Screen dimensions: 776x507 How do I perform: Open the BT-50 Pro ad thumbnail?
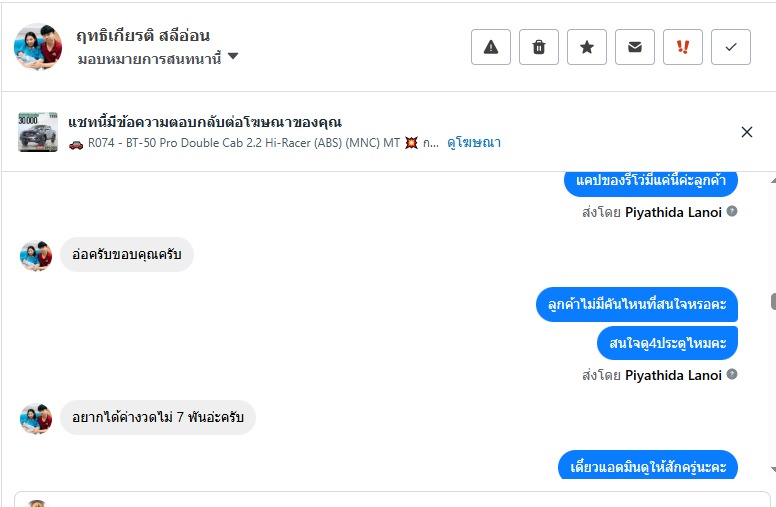pos(38,132)
